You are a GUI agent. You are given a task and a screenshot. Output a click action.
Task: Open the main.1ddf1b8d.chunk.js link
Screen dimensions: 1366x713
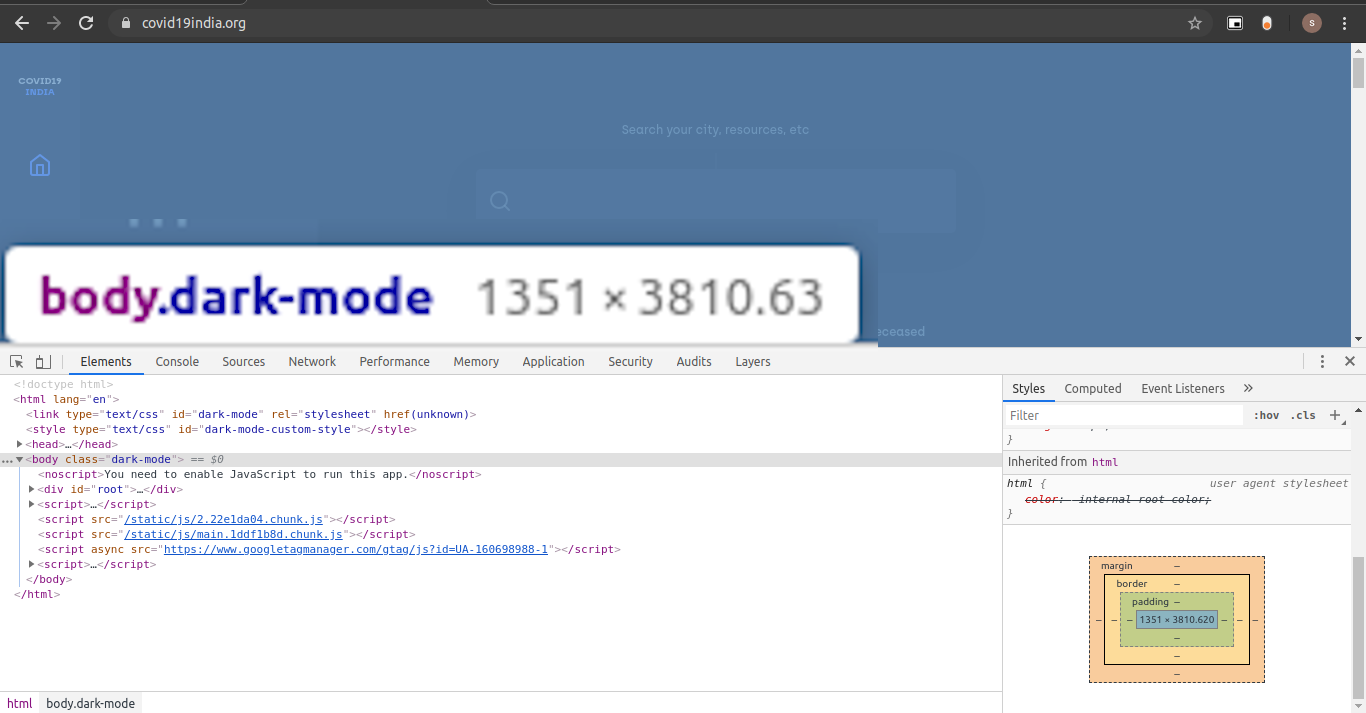(x=233, y=534)
